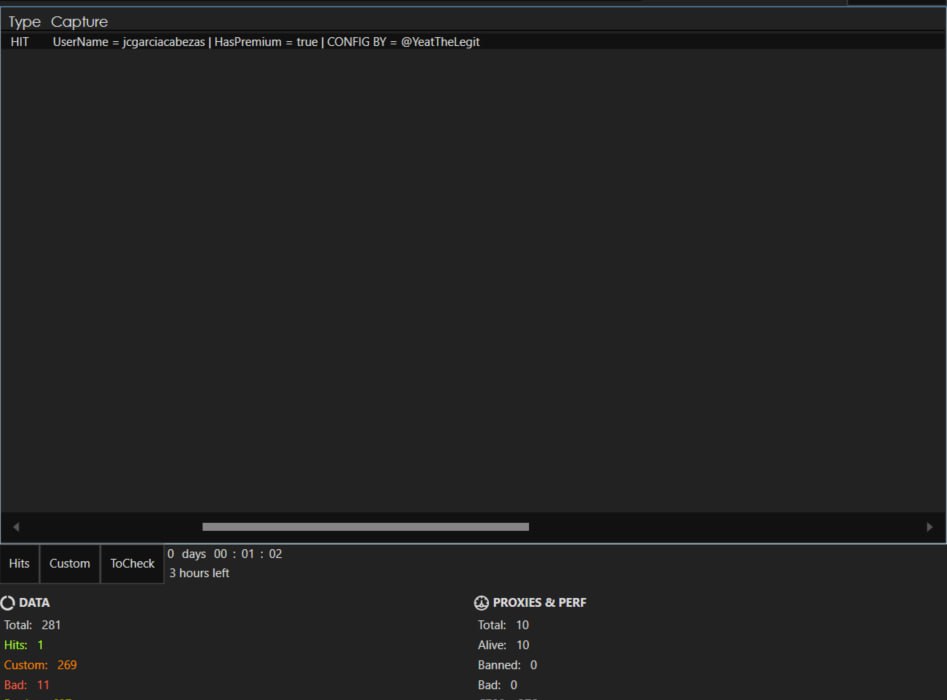The height and width of the screenshot is (700, 947).
Task: Click the Custom 269 counter
Action: point(40,665)
